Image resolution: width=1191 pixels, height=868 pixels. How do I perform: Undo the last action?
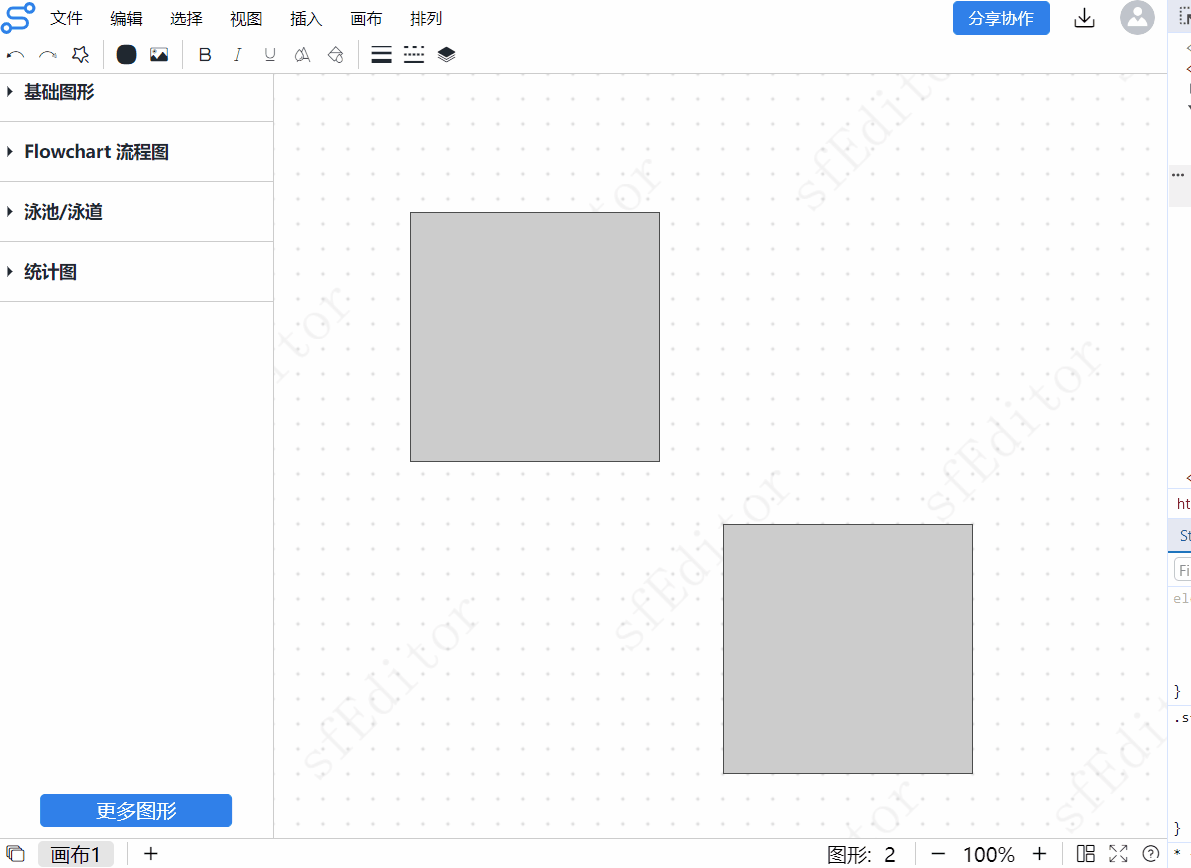[15, 55]
